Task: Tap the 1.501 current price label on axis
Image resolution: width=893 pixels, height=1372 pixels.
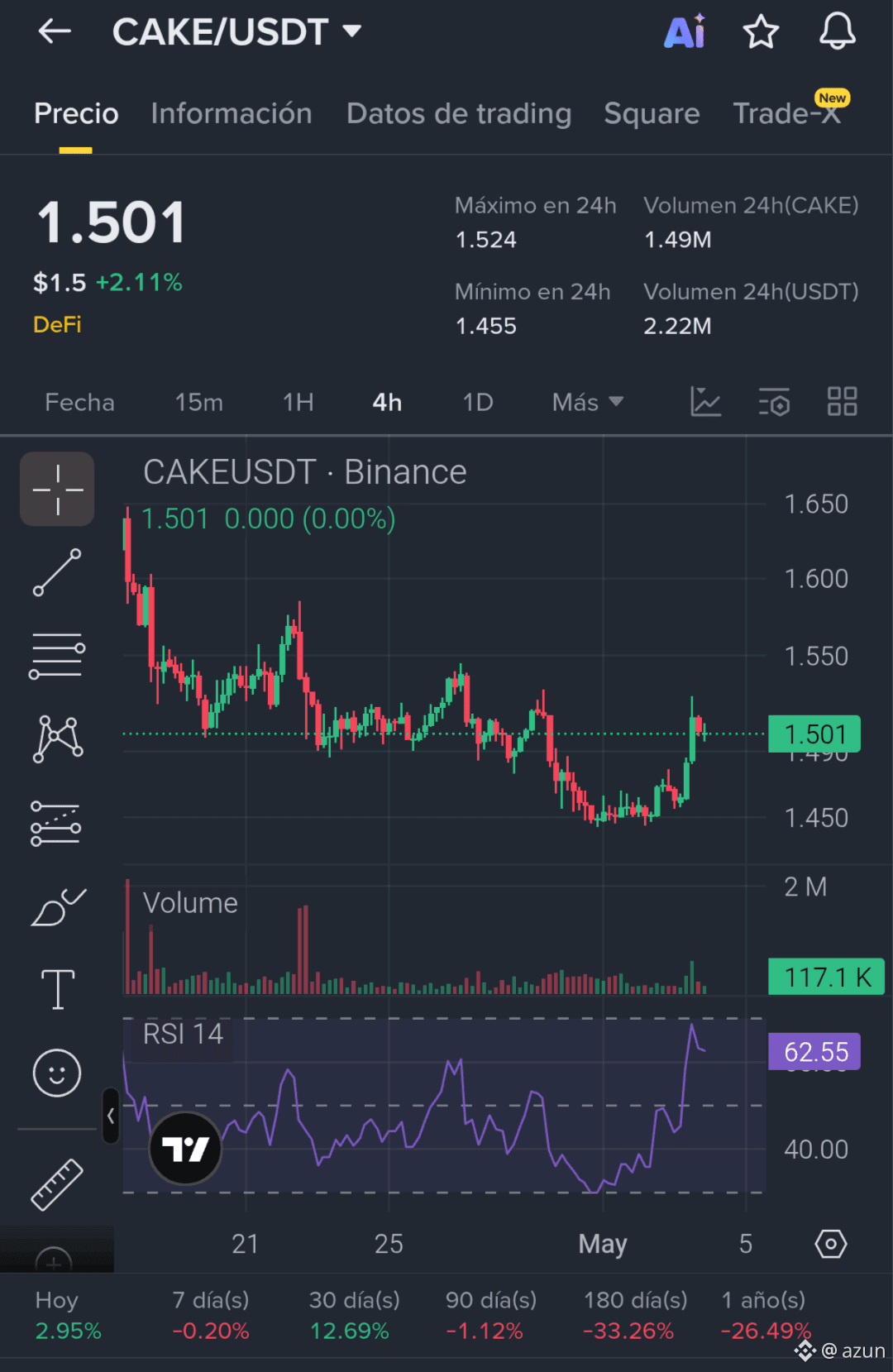Action: tap(814, 734)
